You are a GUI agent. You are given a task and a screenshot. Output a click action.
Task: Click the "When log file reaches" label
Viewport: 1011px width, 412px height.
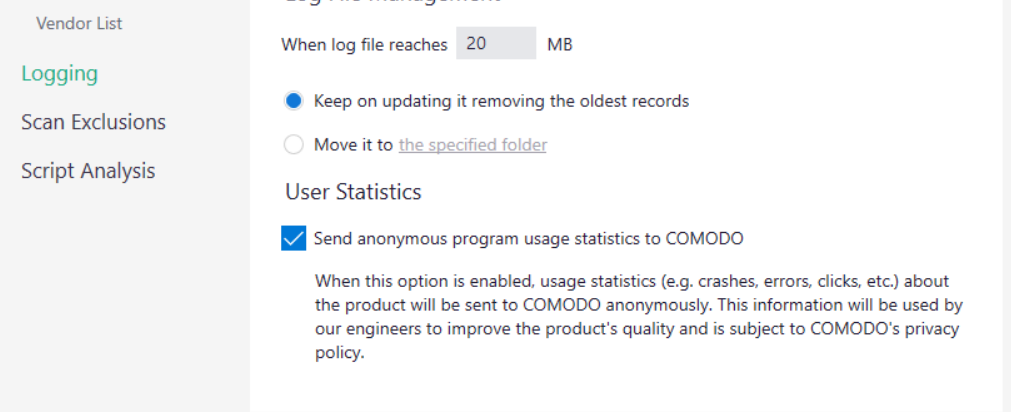[363, 44]
